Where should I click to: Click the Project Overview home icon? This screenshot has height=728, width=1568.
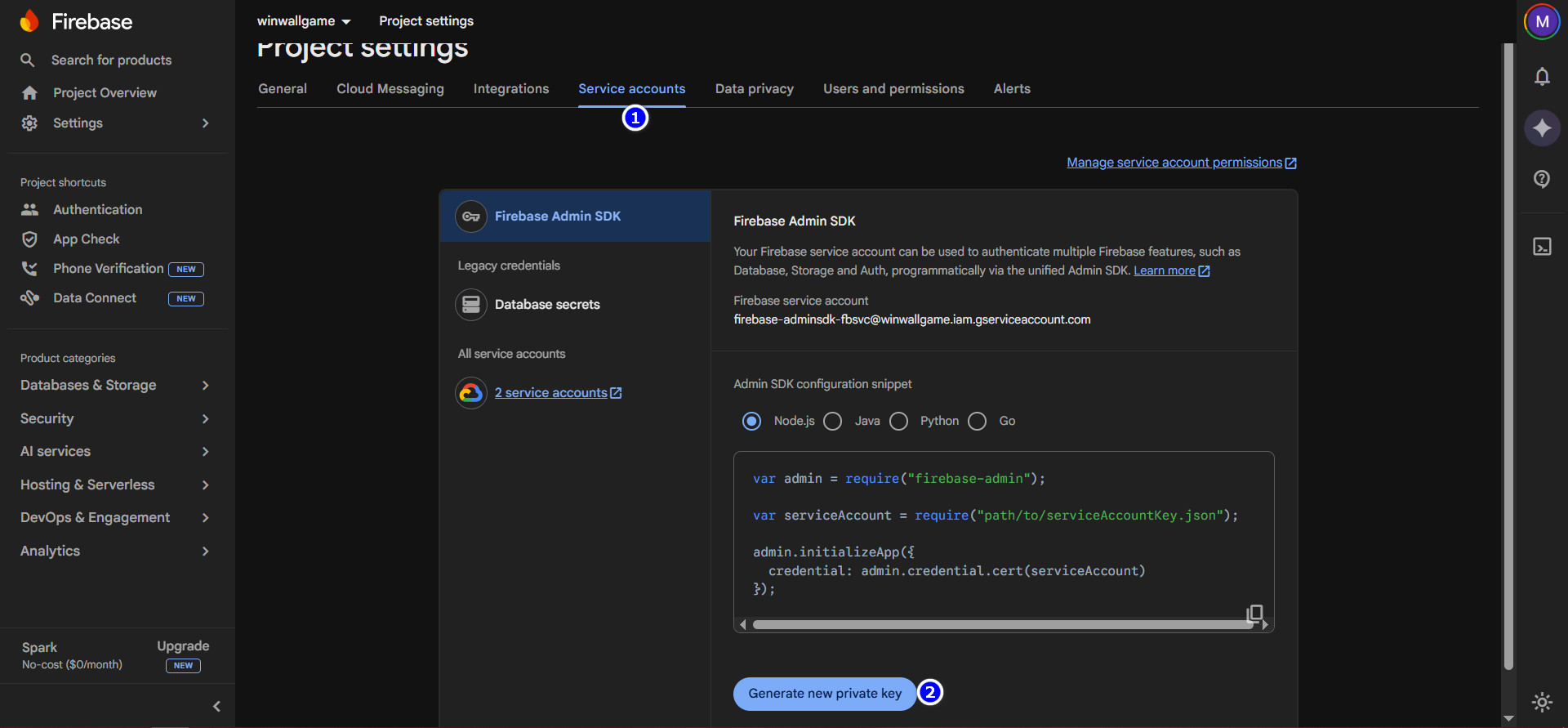[x=30, y=92]
